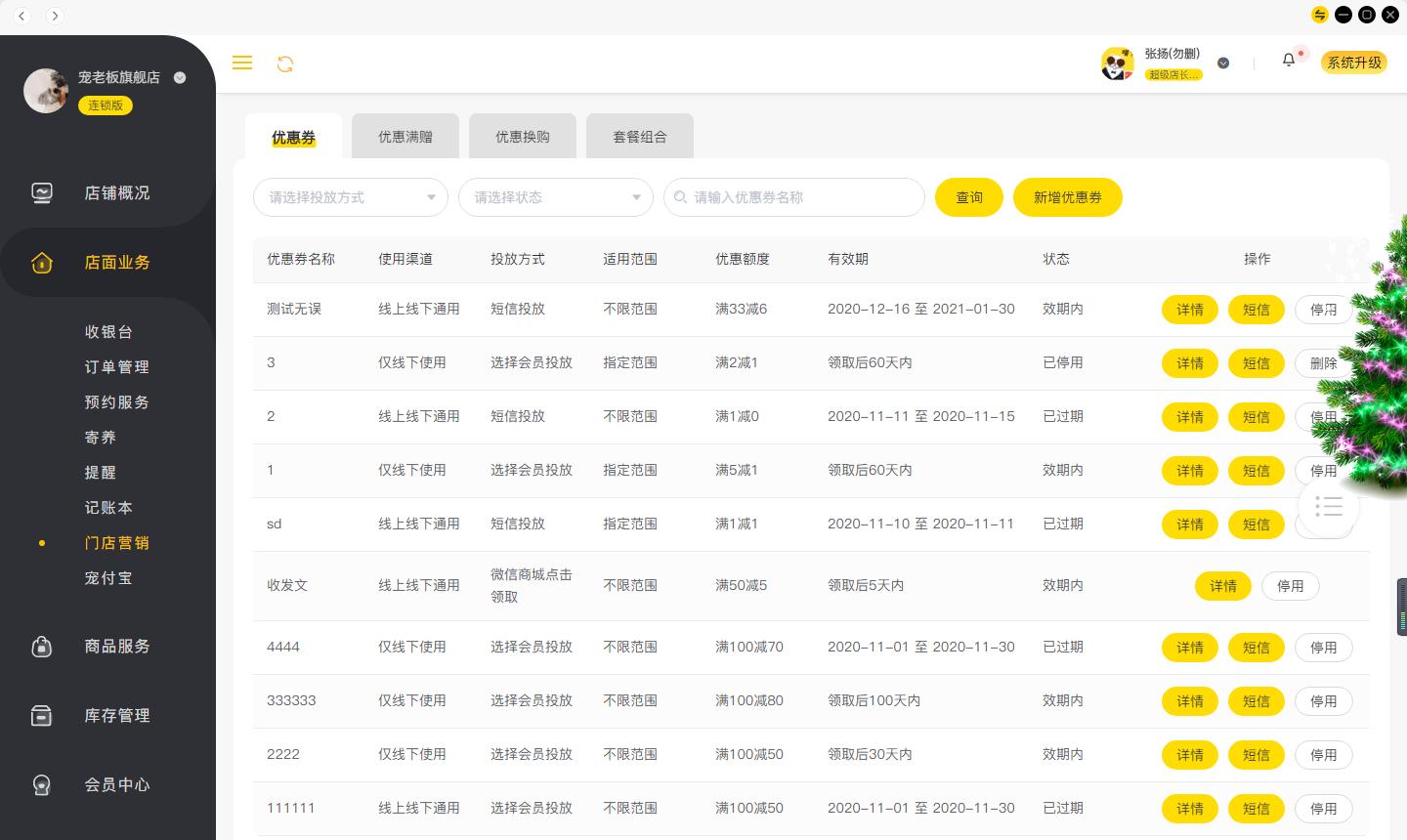Click the floating list icon on right edge
This screenshot has width=1407, height=840.
(x=1327, y=507)
